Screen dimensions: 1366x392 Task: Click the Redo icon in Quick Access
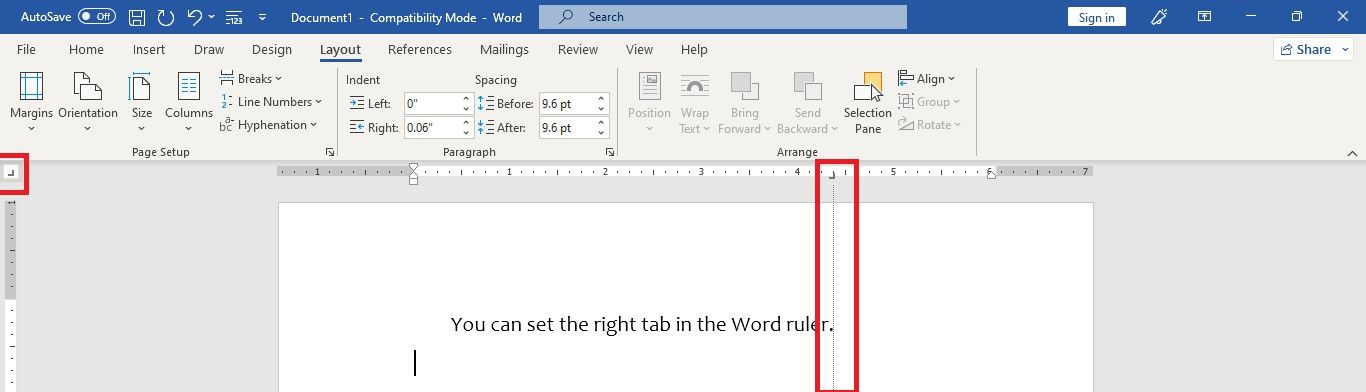[166, 17]
